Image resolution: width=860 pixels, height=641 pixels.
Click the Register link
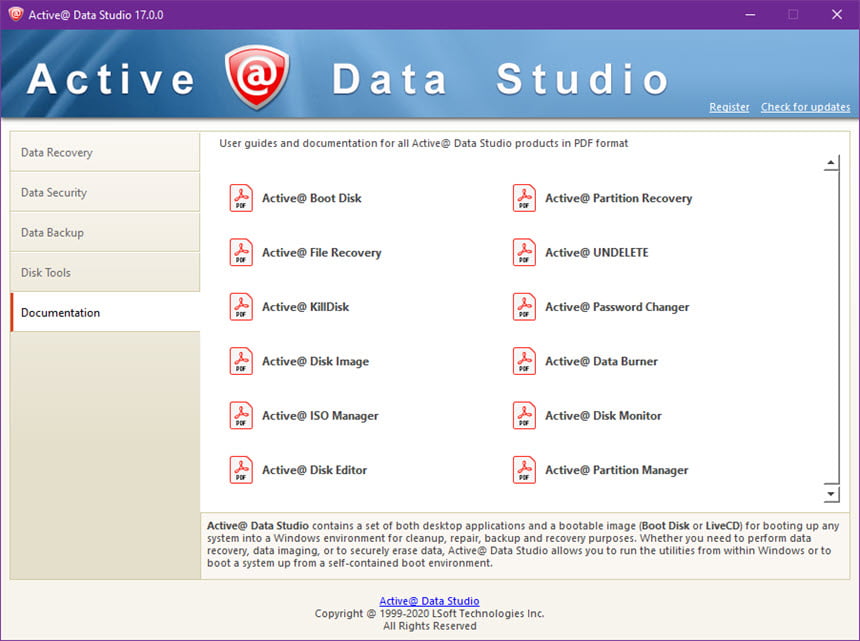[x=729, y=107]
